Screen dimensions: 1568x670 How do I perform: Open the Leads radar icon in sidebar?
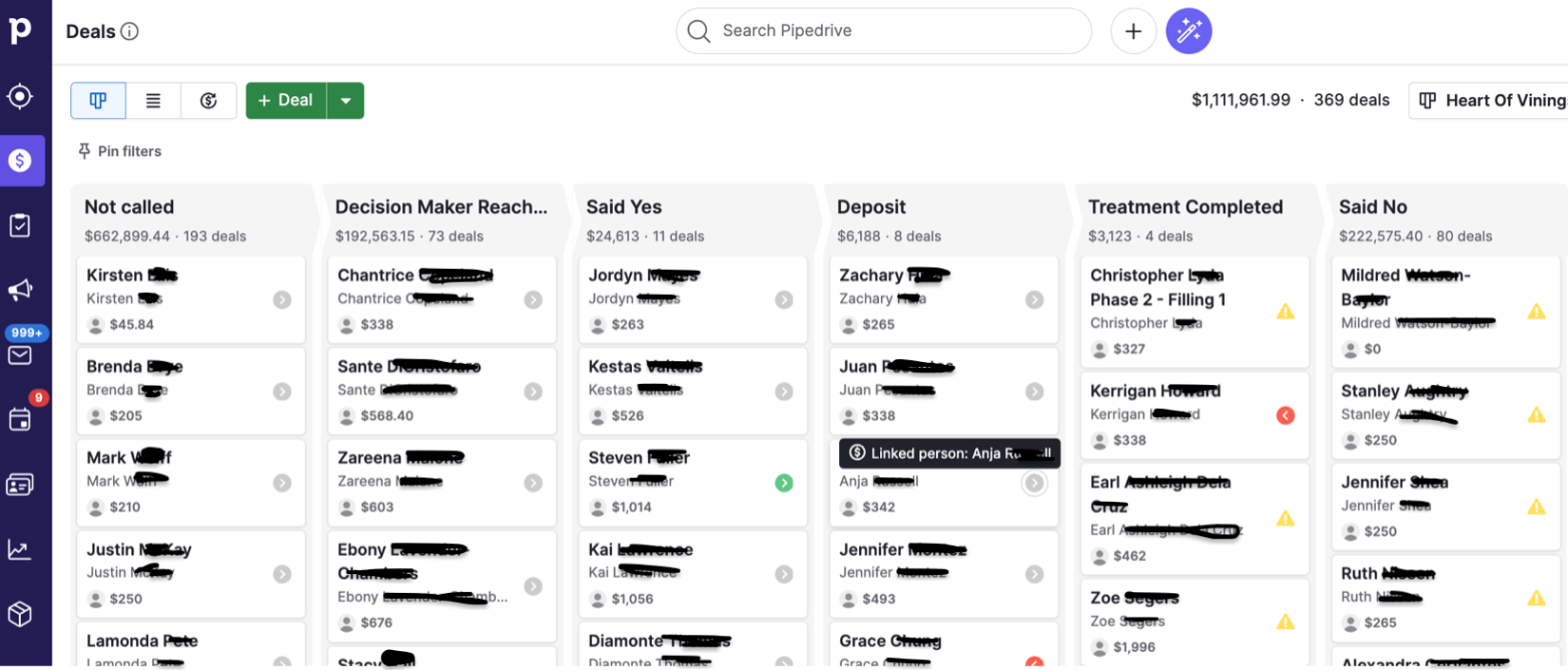coord(20,97)
